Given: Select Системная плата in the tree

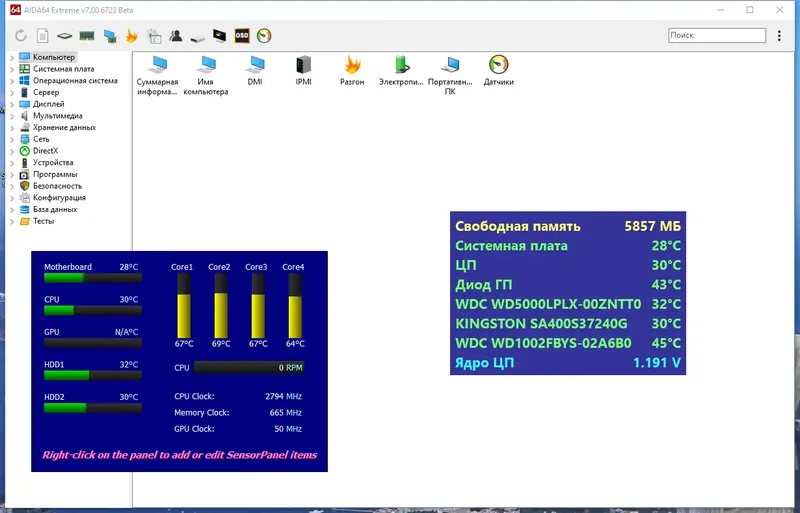Looking at the screenshot, I should [63, 69].
